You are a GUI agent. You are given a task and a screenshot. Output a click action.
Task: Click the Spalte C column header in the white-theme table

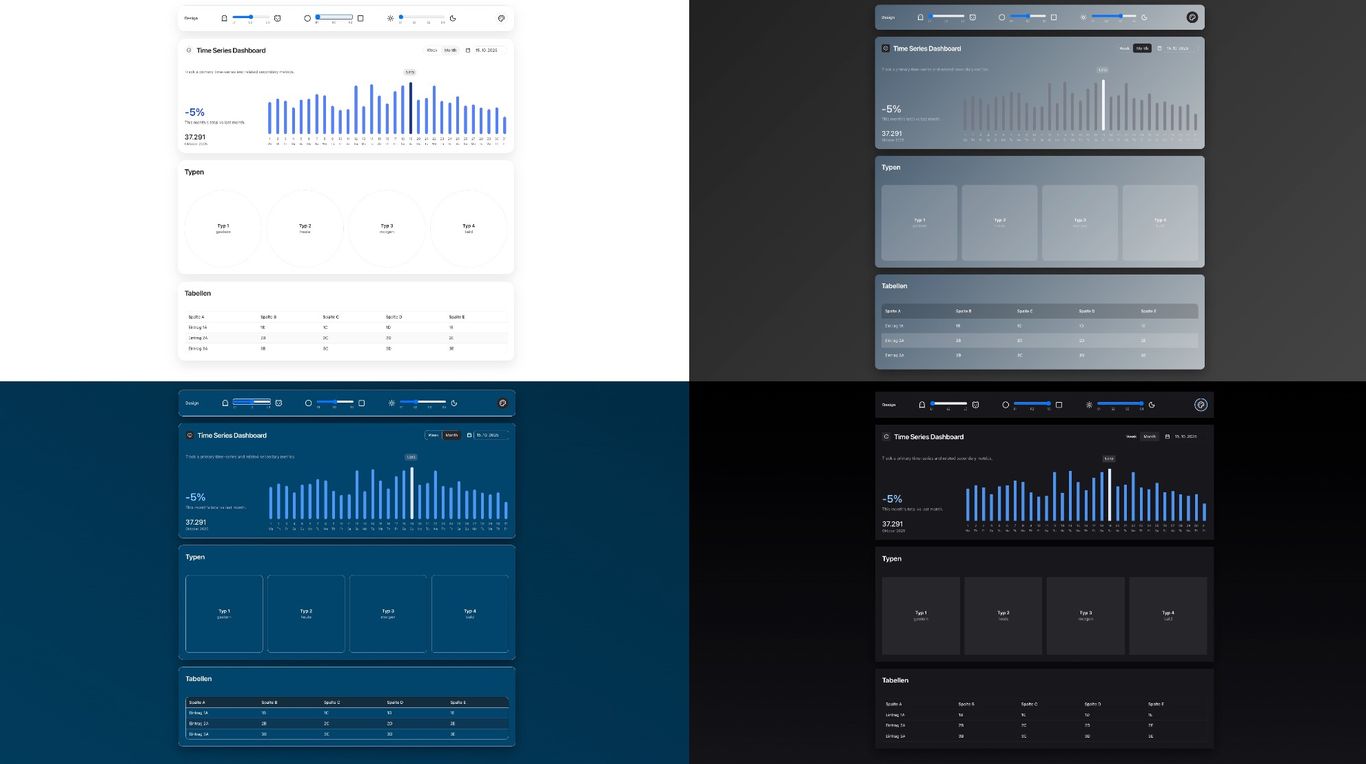point(331,317)
